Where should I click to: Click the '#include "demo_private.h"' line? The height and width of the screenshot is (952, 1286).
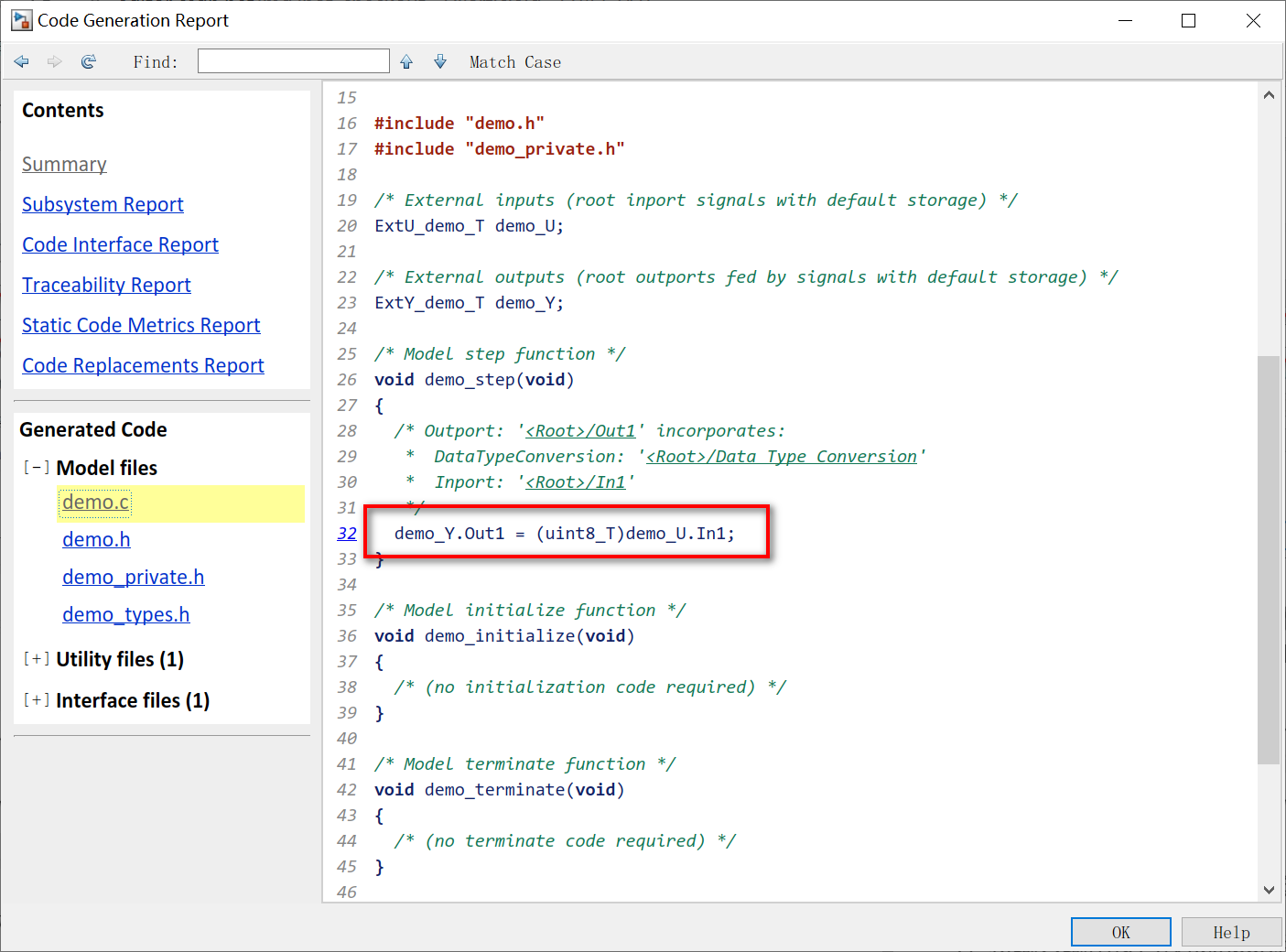click(500, 149)
